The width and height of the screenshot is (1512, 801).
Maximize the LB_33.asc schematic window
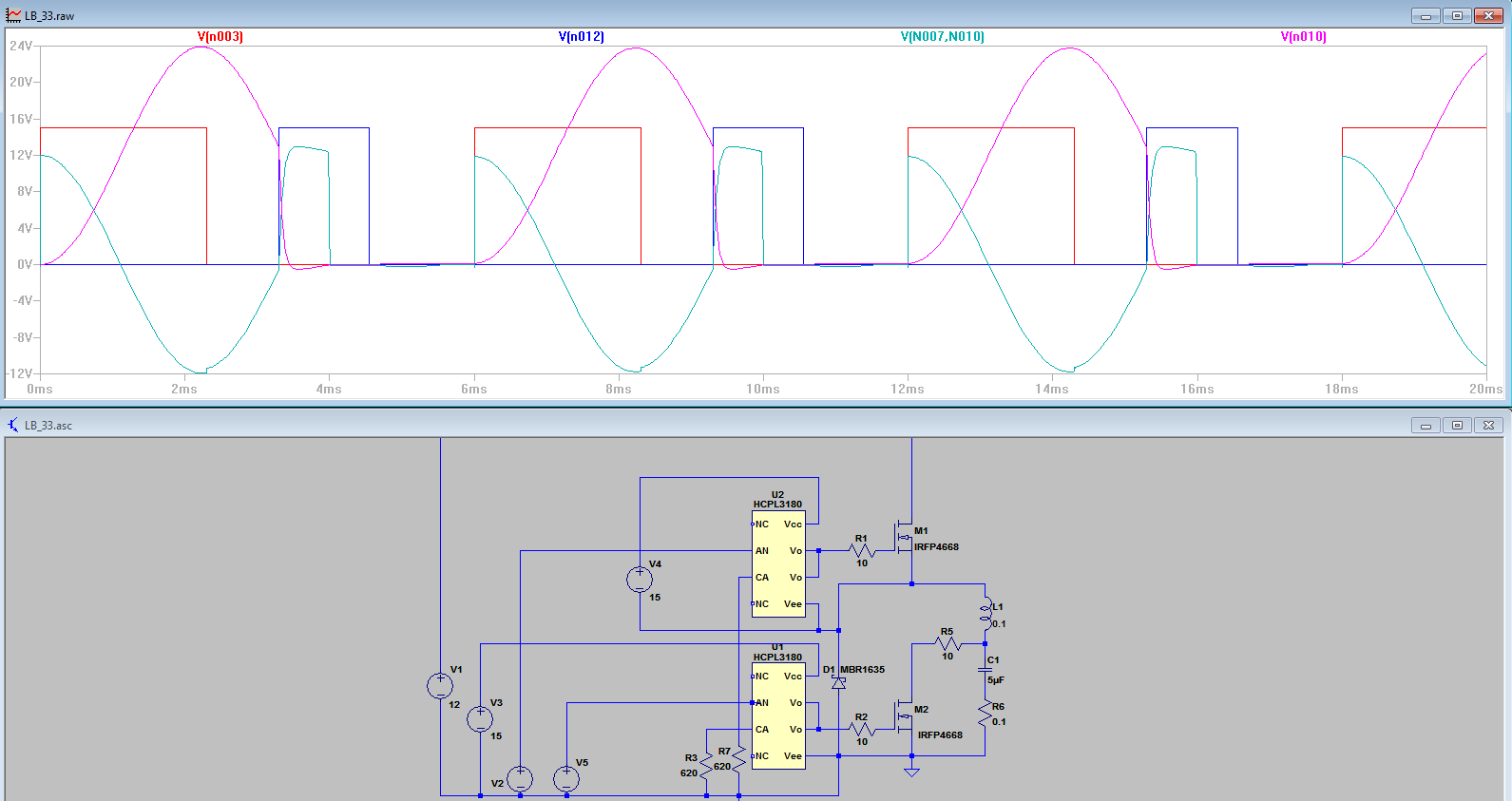click(x=1457, y=426)
